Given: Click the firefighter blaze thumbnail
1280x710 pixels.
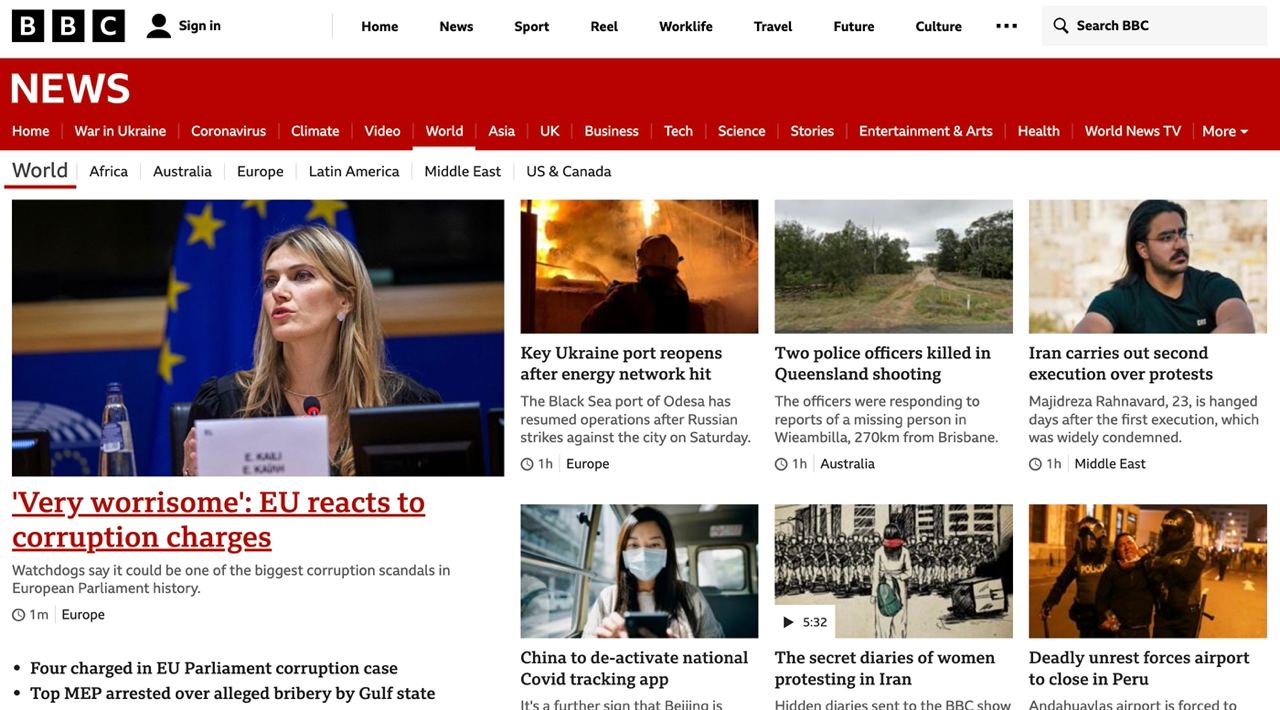Looking at the screenshot, I should pyautogui.click(x=639, y=266).
